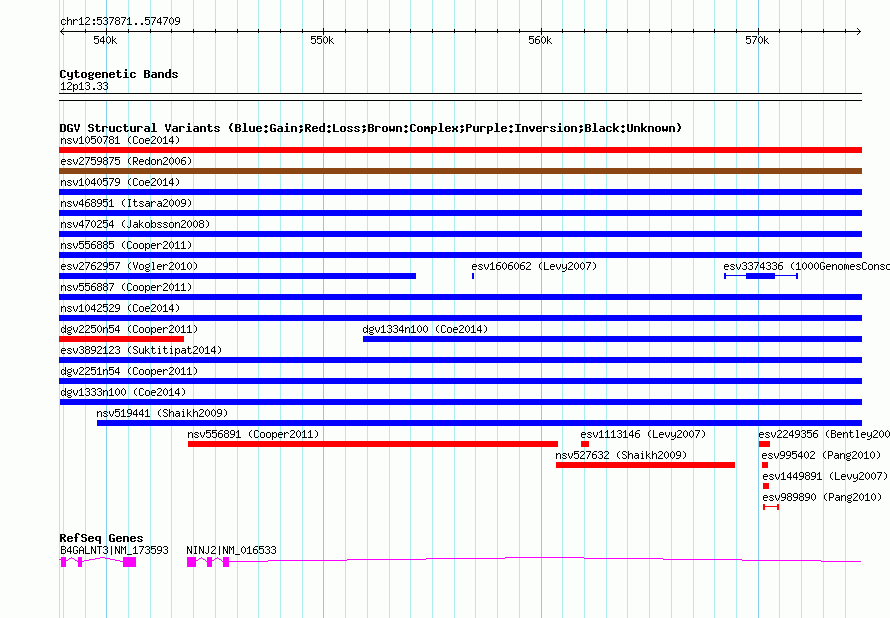Click the tiny blue mark under esv1606062
The height and width of the screenshot is (618, 890).
(x=473, y=276)
